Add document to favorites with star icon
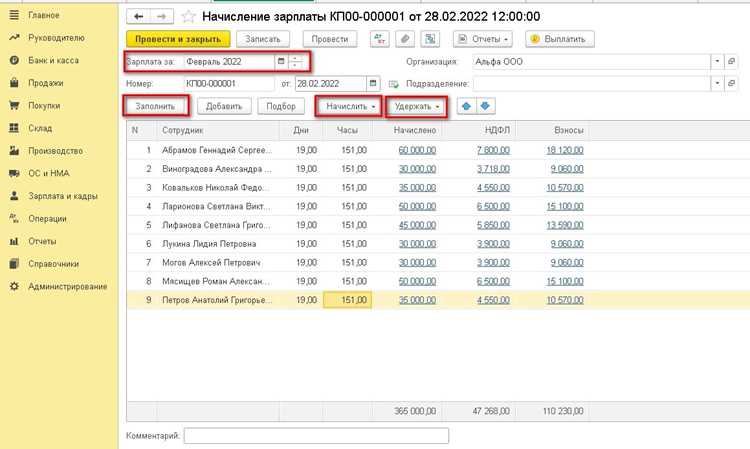 [188, 17]
